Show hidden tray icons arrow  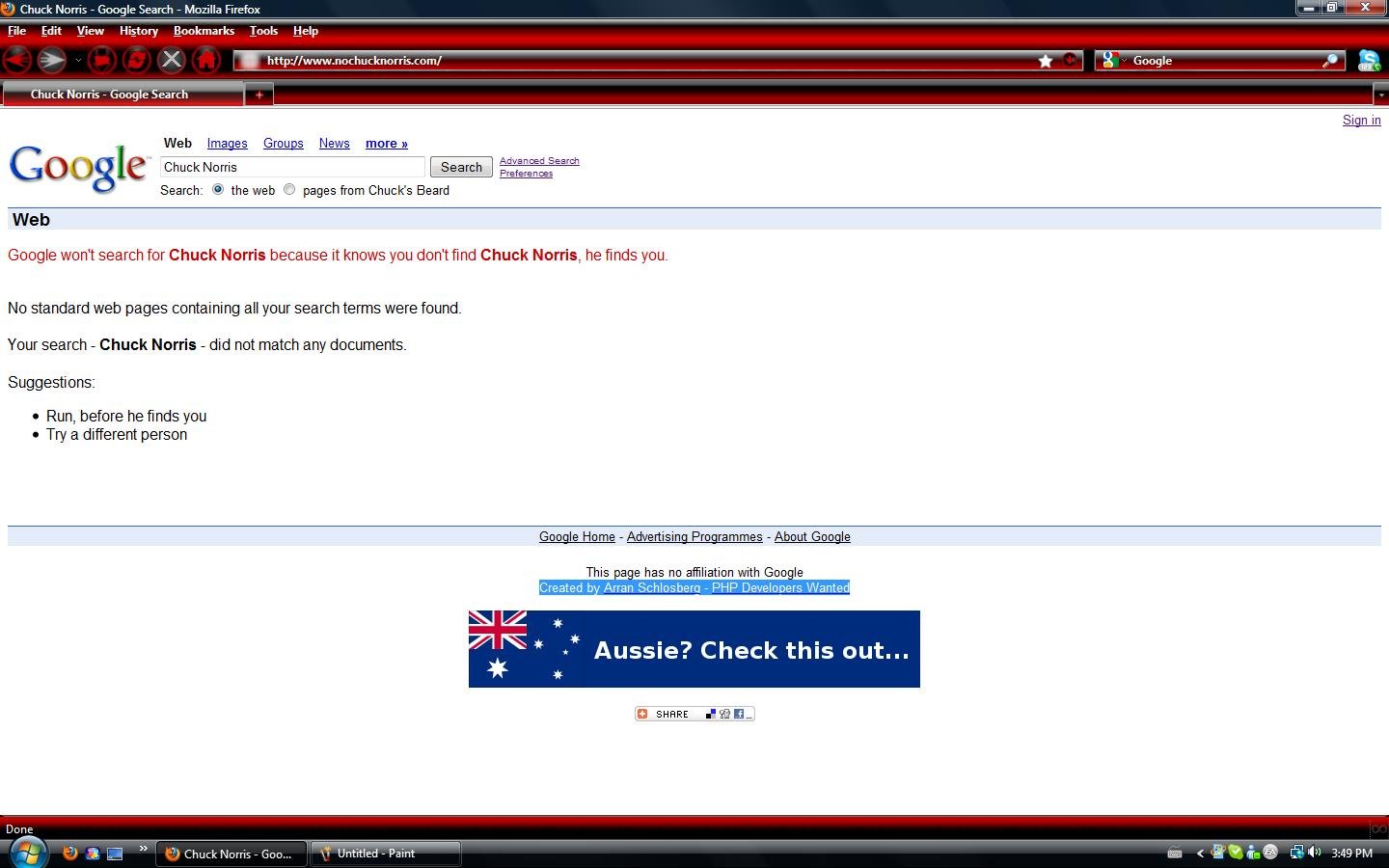click(1200, 853)
